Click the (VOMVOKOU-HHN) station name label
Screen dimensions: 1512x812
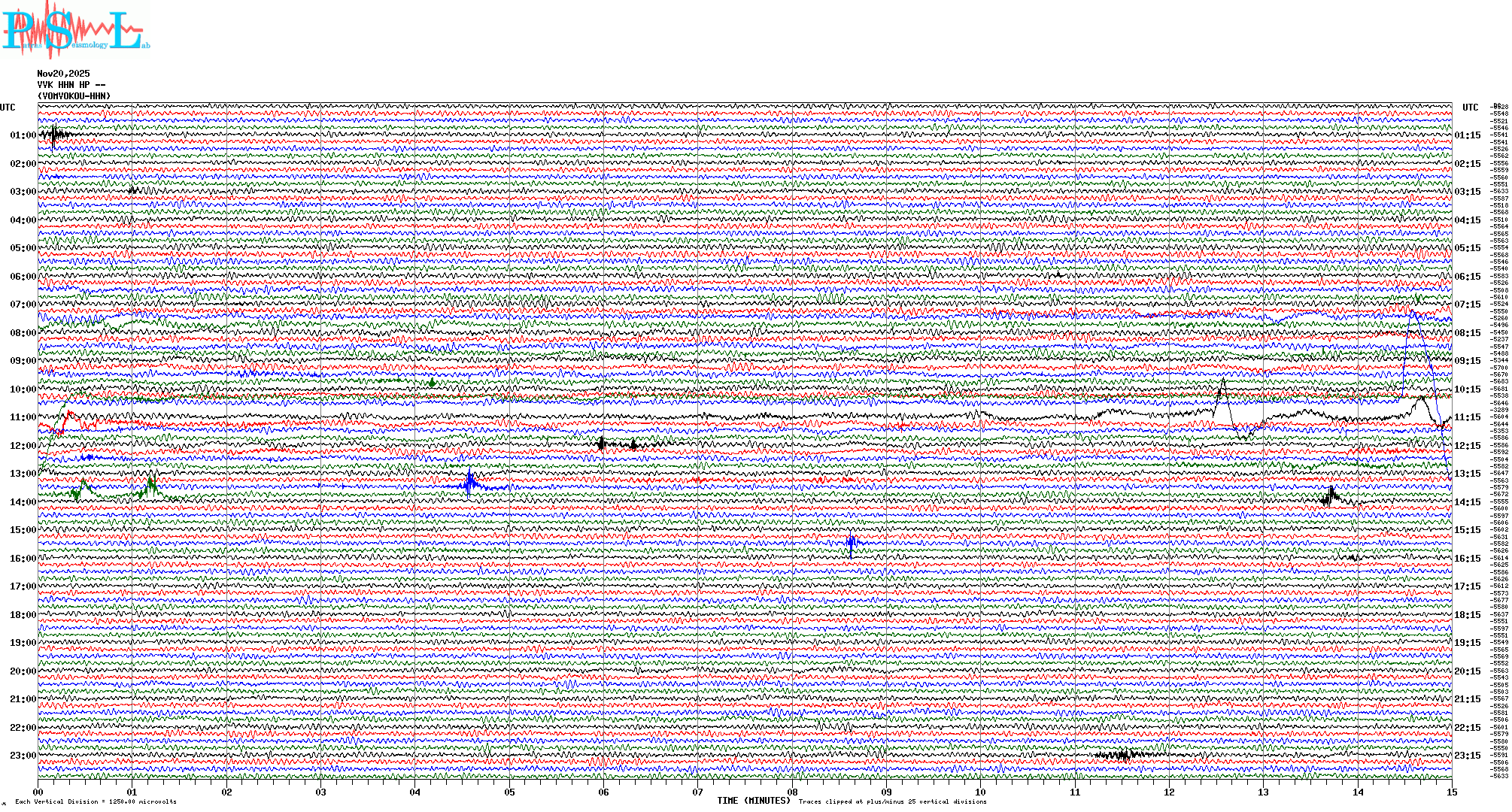[x=74, y=96]
